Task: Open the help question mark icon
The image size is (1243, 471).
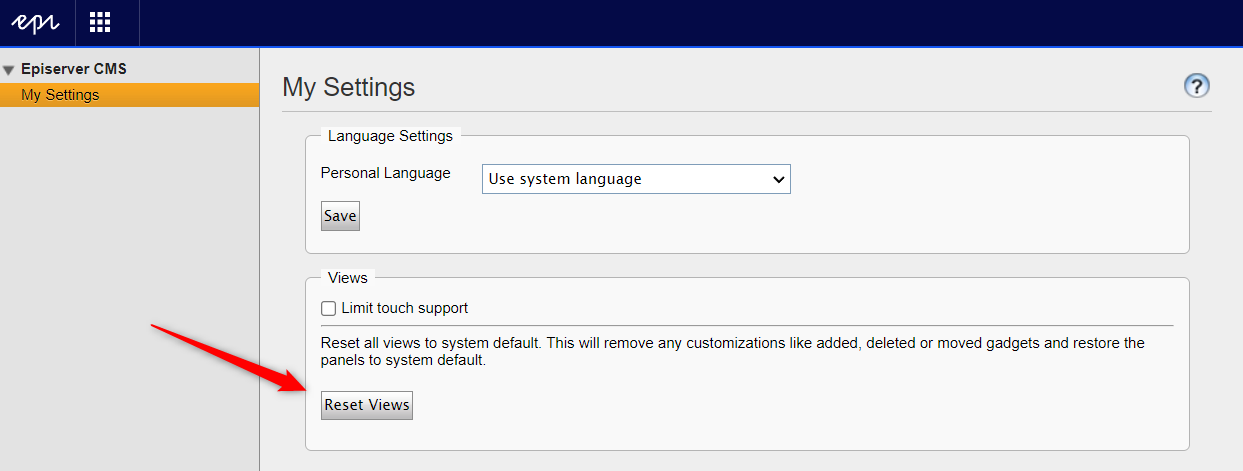Action: tap(1196, 86)
